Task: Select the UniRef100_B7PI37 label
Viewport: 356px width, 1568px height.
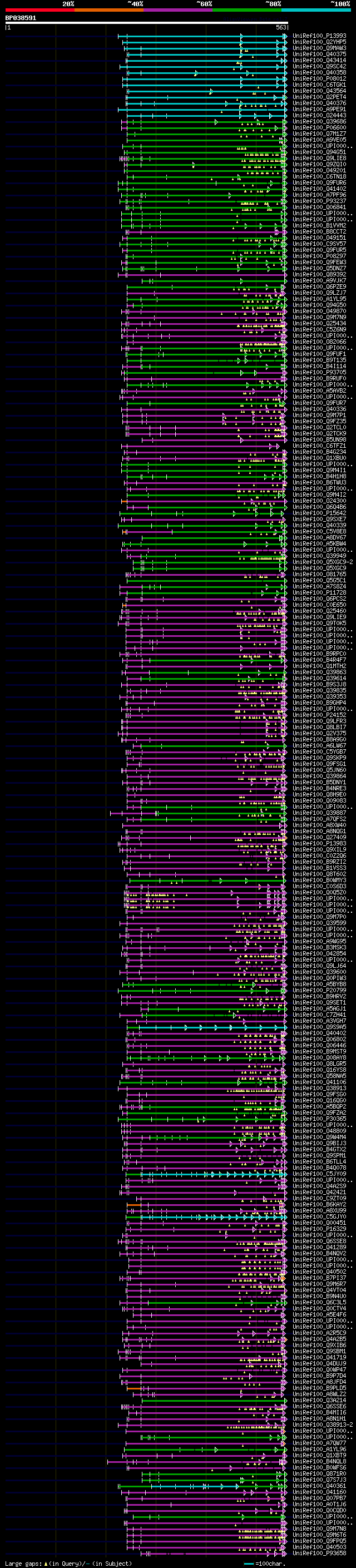Action: click(319, 1278)
